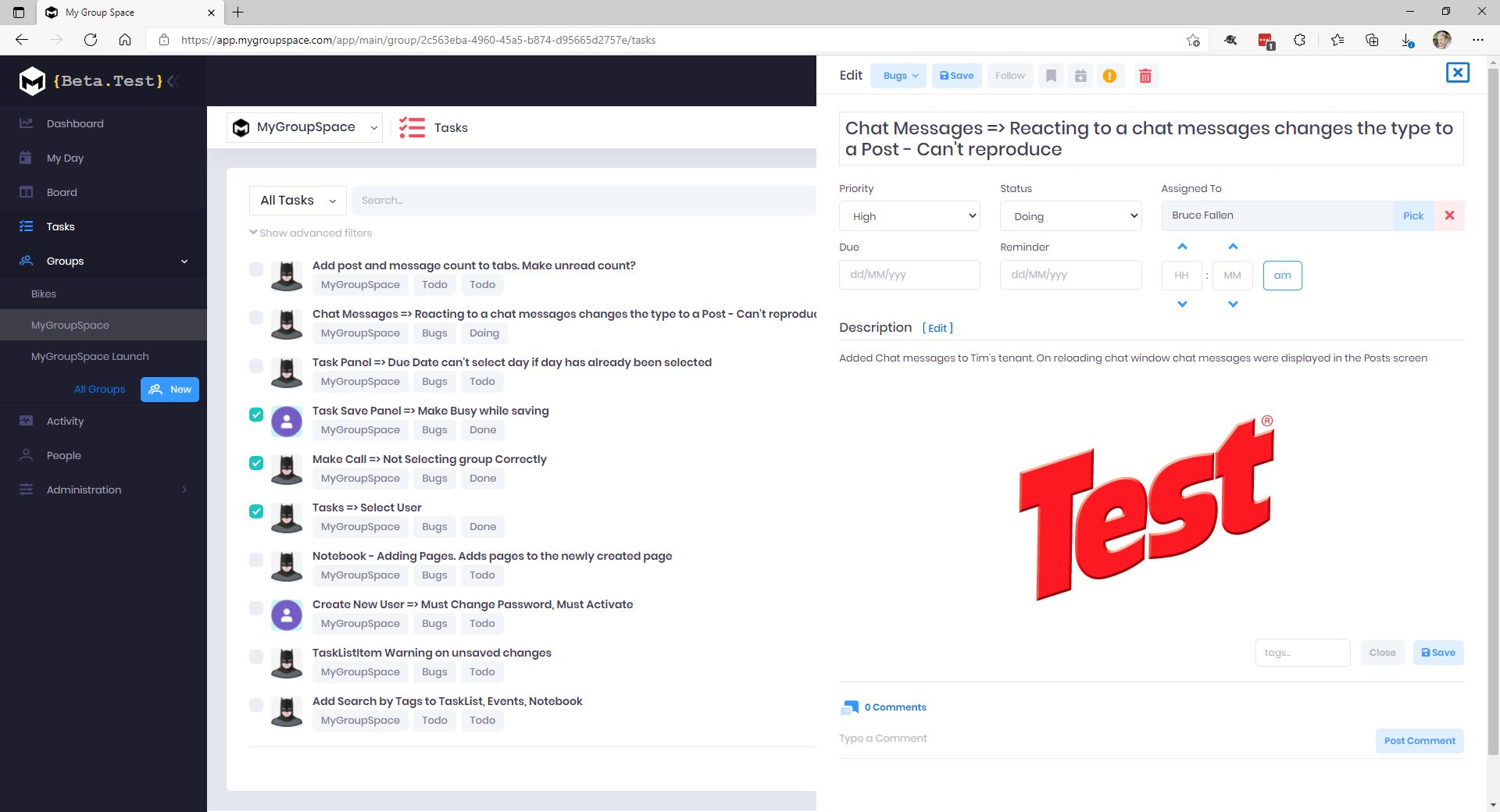The image size is (1500, 812).
Task: Click the MyGroupSpace logo in sidebar
Action: coord(32,80)
